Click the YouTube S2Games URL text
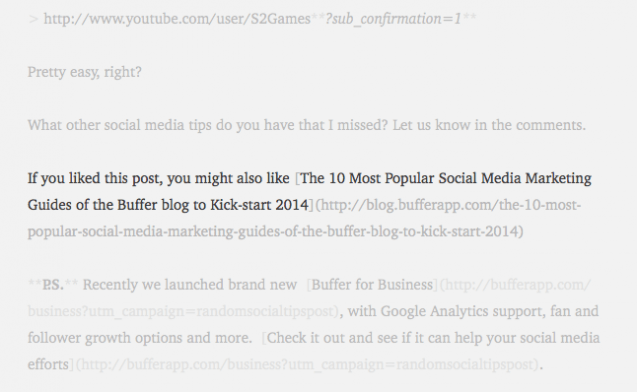637x392 pixels. pos(177,19)
